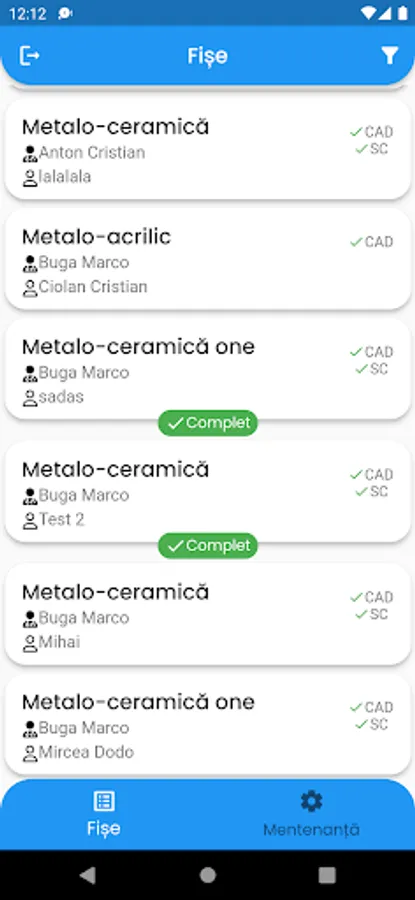Open the Metalo-ceramică card for lalalala
415x900 pixels.
[208, 149]
